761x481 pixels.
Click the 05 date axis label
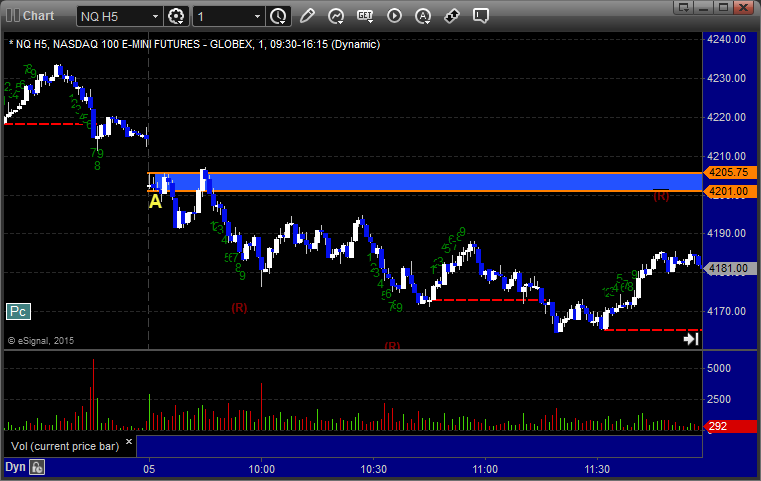coord(149,469)
